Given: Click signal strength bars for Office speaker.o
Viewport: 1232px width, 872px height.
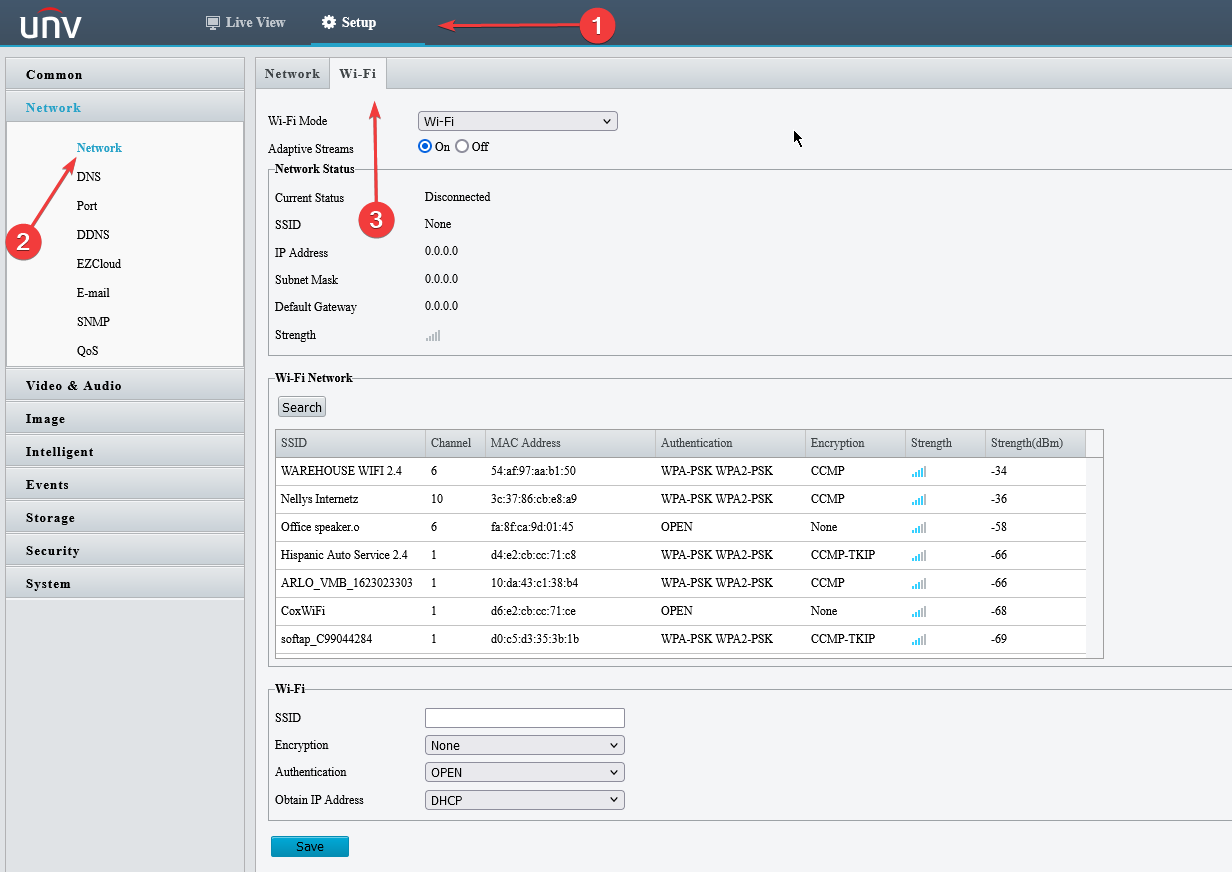Looking at the screenshot, I should (919, 527).
